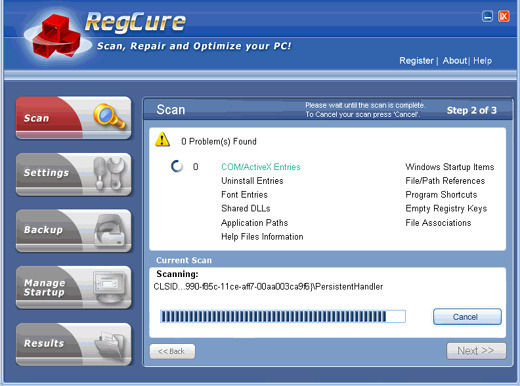
Task: Click the << Back button
Action: coord(172,351)
